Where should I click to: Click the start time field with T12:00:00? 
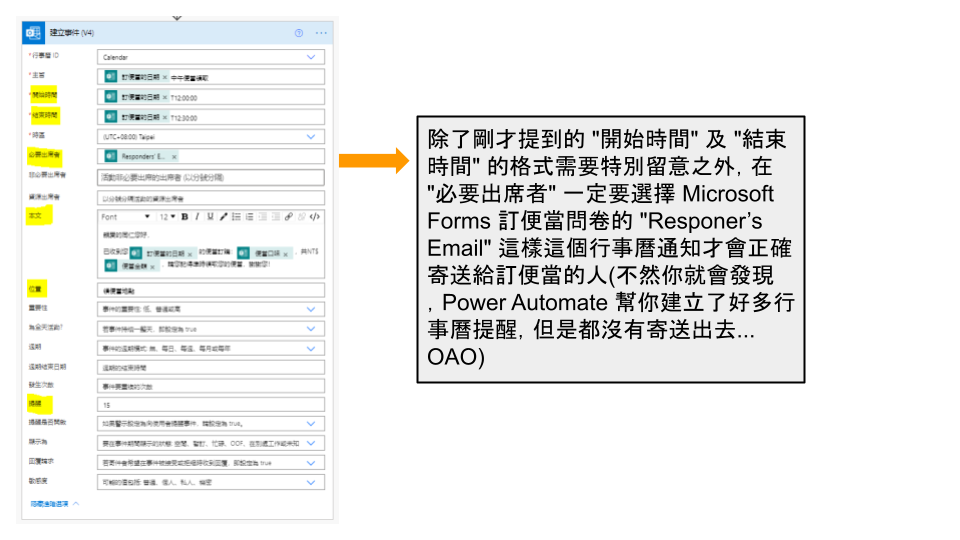[211, 97]
